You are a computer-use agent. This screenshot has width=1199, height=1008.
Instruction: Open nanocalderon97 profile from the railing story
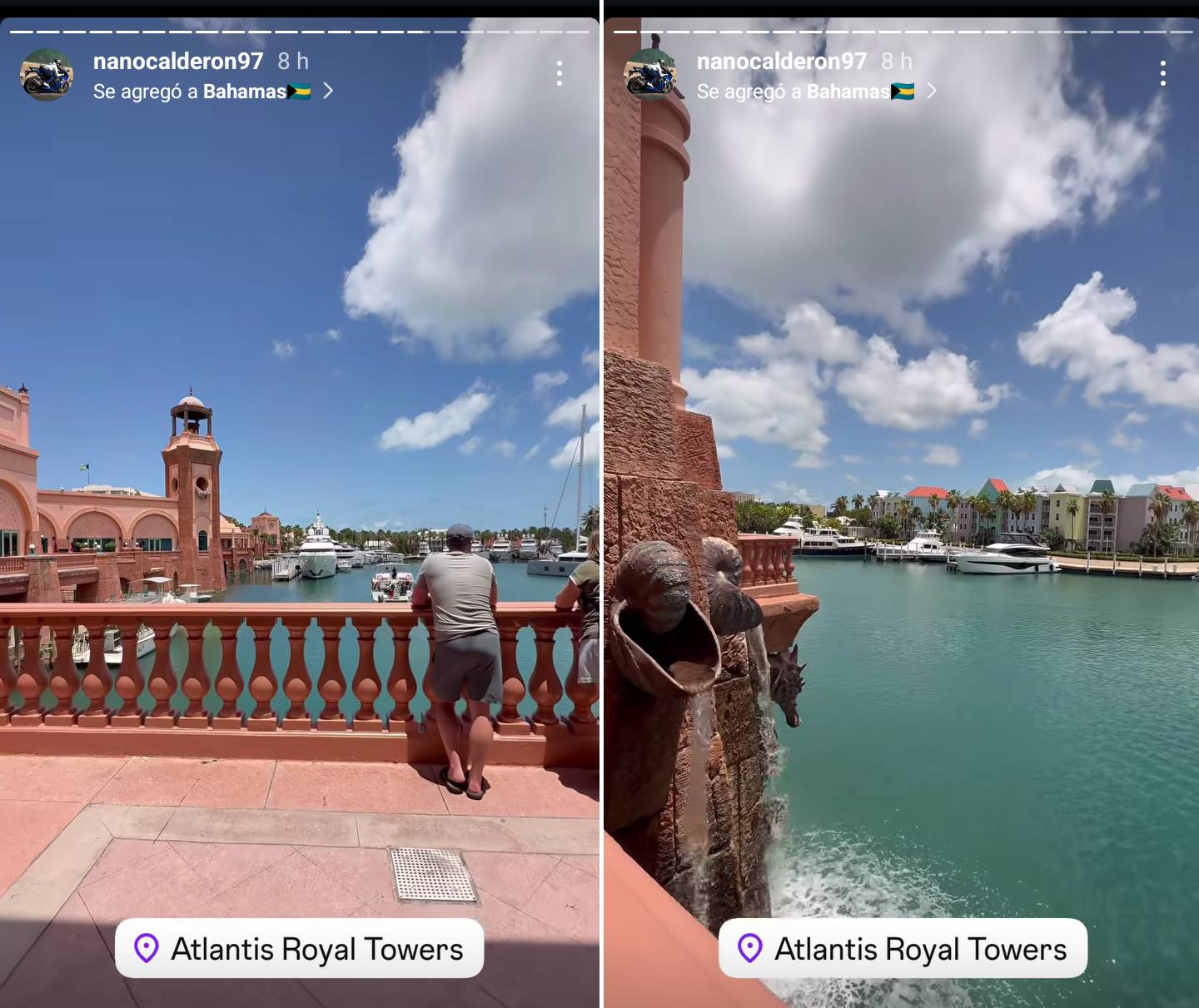(x=177, y=61)
